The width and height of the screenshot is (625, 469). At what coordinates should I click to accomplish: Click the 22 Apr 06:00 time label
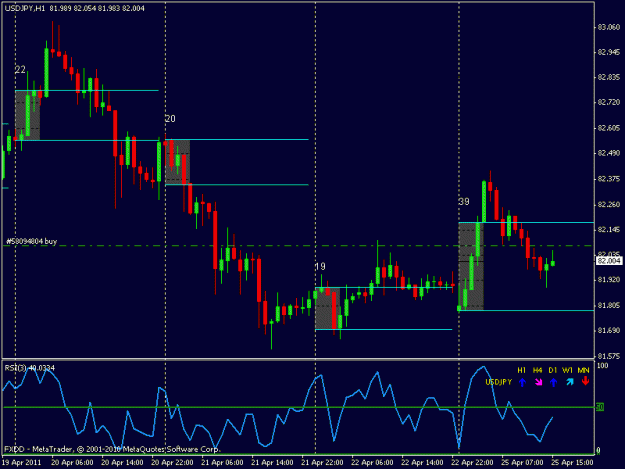(x=372, y=463)
